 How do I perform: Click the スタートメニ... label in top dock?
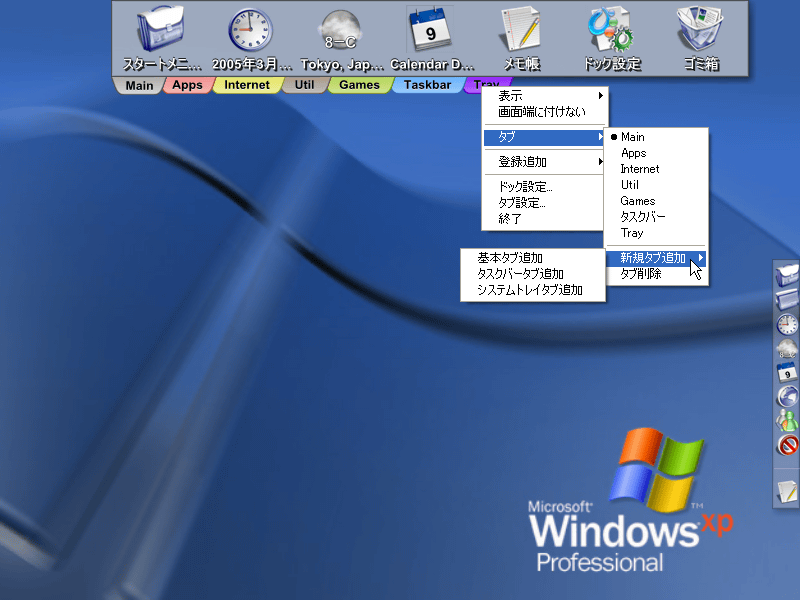click(162, 64)
